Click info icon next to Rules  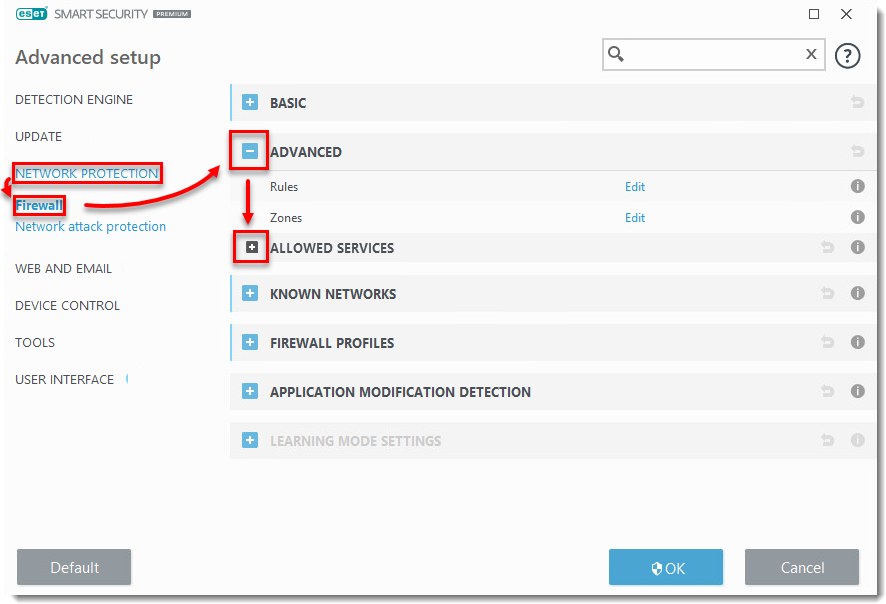pyautogui.click(x=857, y=187)
